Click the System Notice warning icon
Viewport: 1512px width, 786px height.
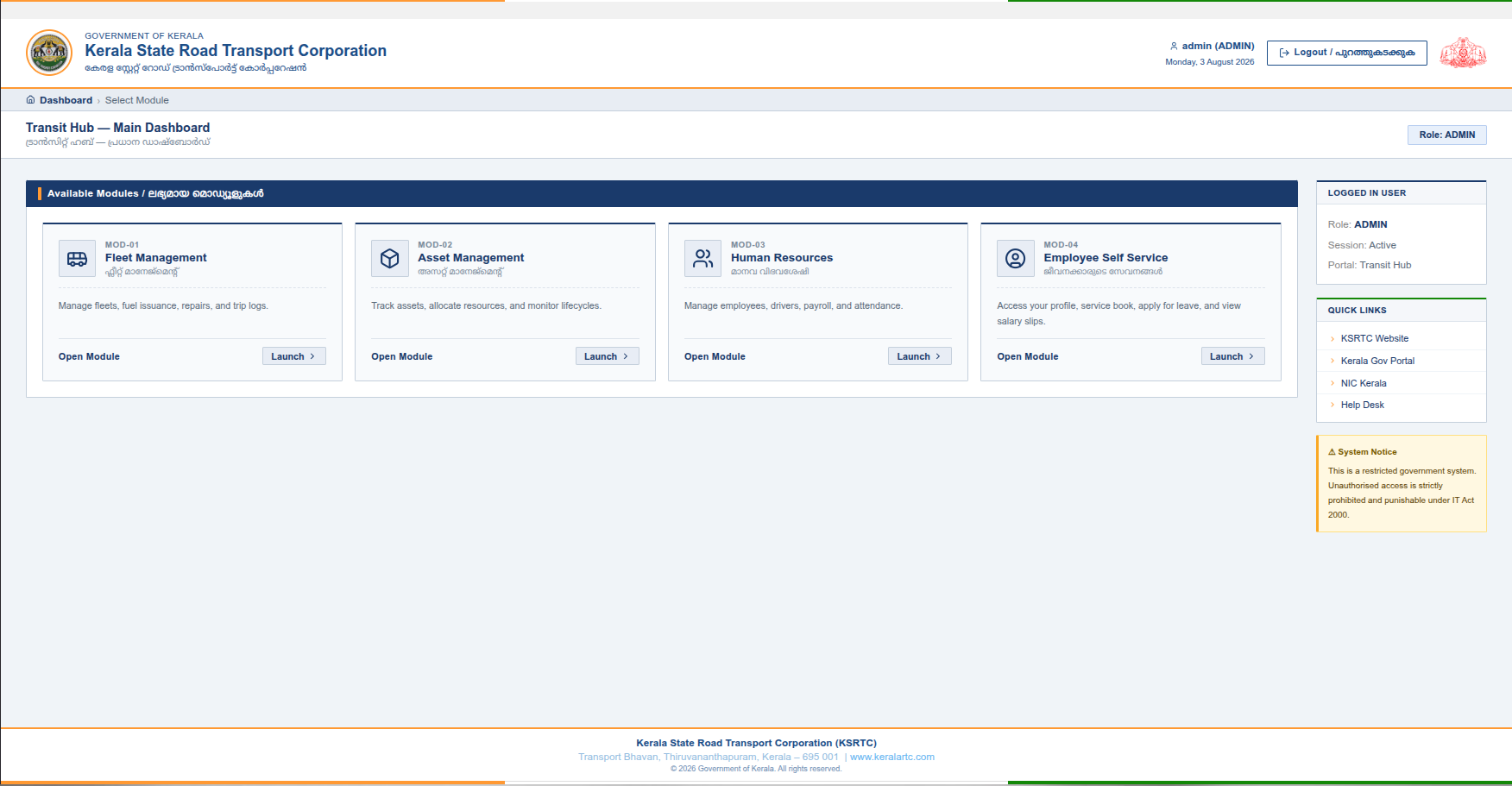tap(1332, 452)
